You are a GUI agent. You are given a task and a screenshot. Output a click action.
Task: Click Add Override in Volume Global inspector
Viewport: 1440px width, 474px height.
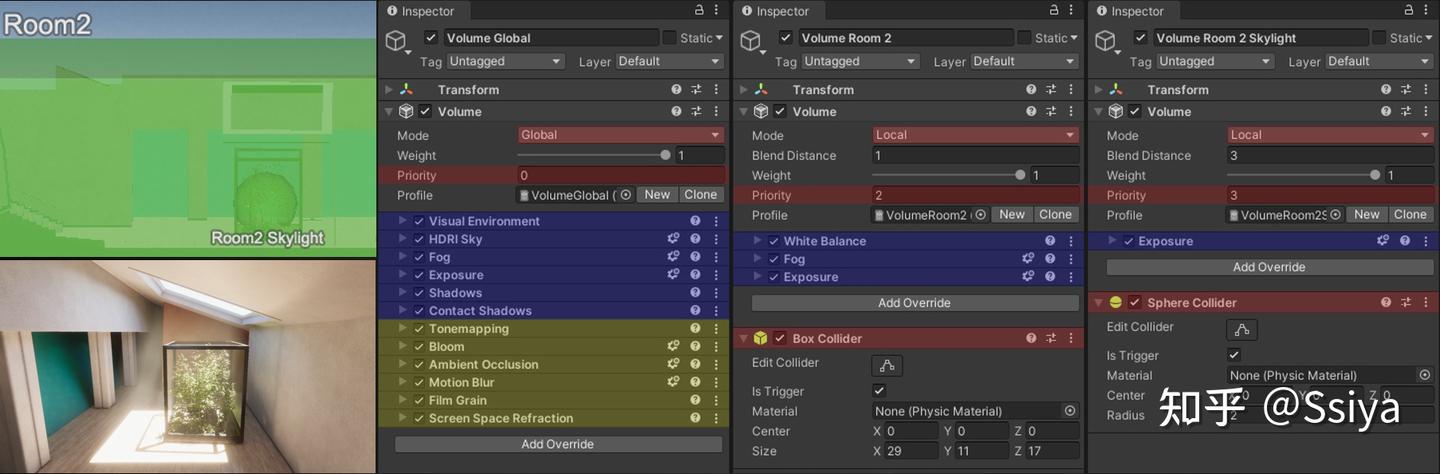point(557,444)
